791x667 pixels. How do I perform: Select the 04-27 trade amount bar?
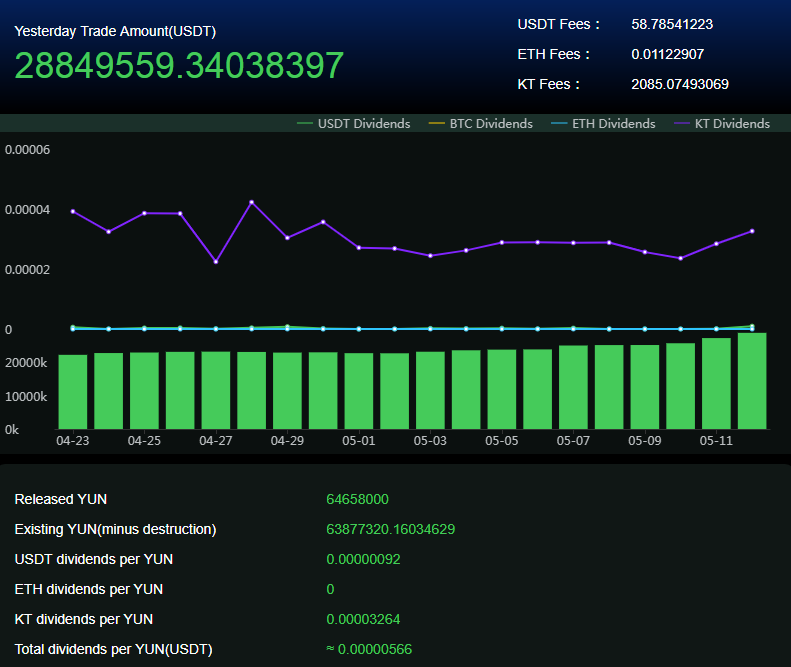click(216, 391)
